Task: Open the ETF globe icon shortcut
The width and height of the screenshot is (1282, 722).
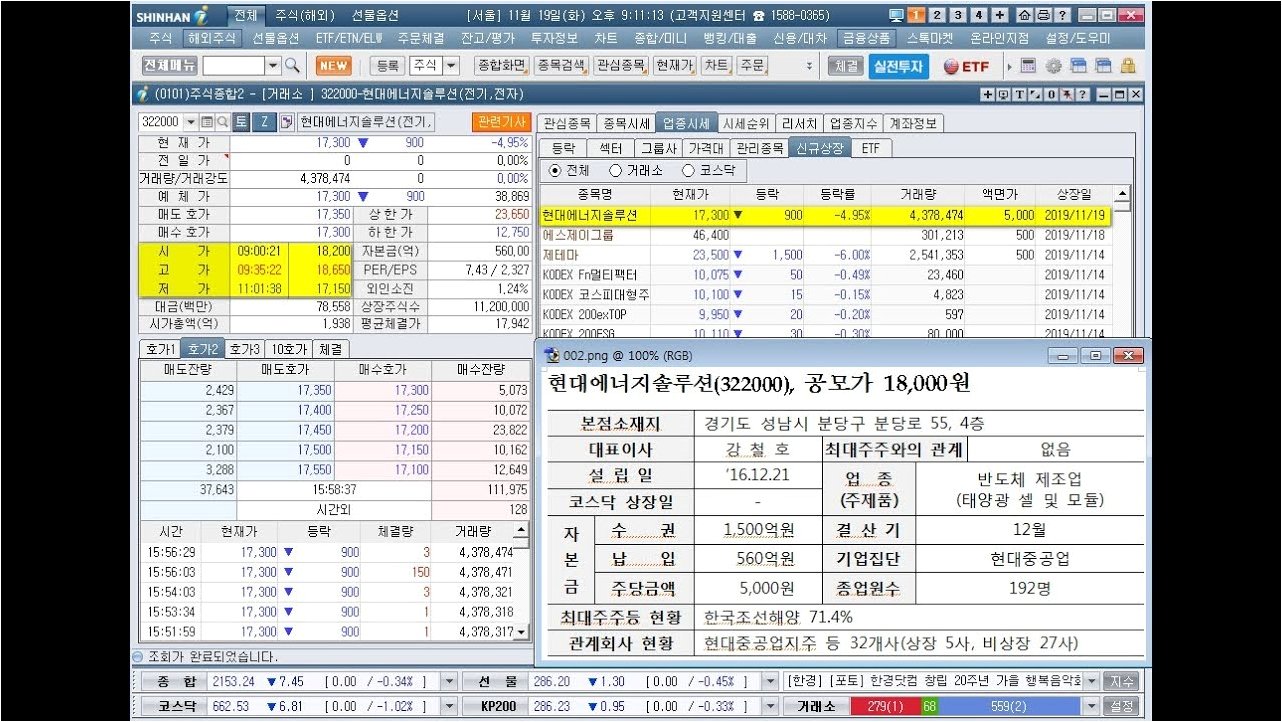Action: click(x=967, y=66)
